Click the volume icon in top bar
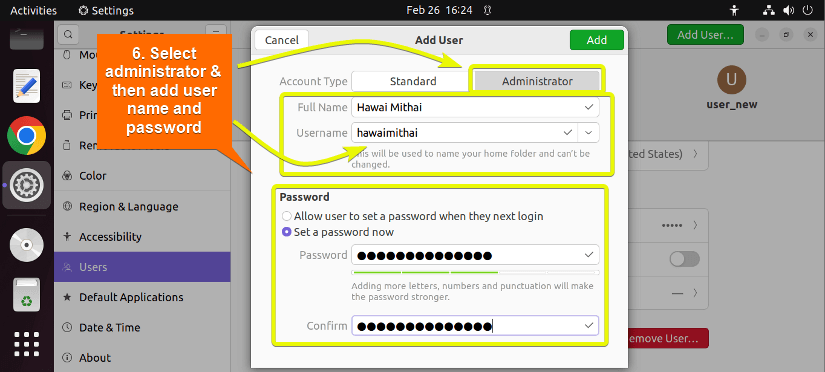 (788, 10)
